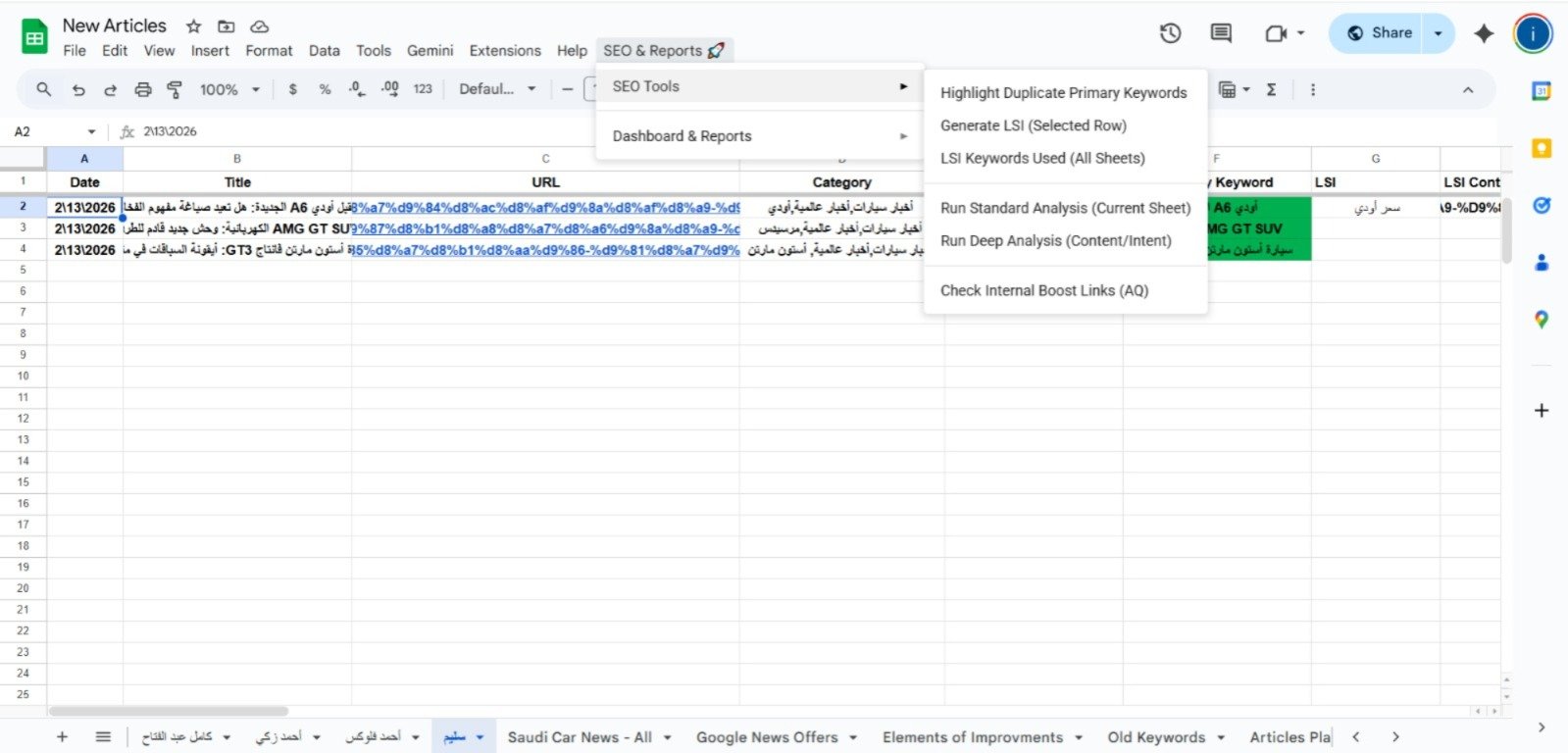Open the Name Box cell reference dropdown
This screenshot has width=1568, height=753.
coord(91,131)
